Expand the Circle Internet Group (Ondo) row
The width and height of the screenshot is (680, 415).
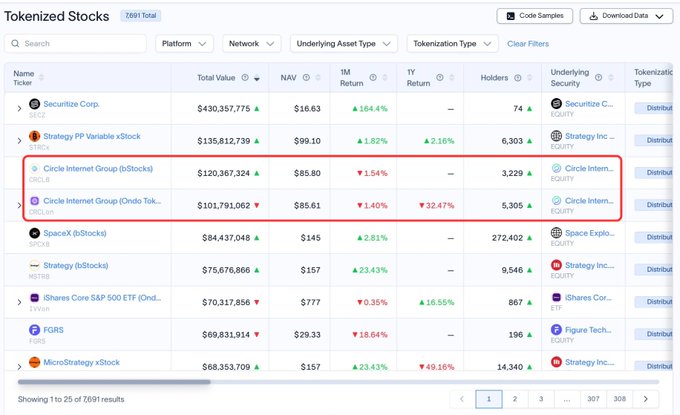click(19, 205)
